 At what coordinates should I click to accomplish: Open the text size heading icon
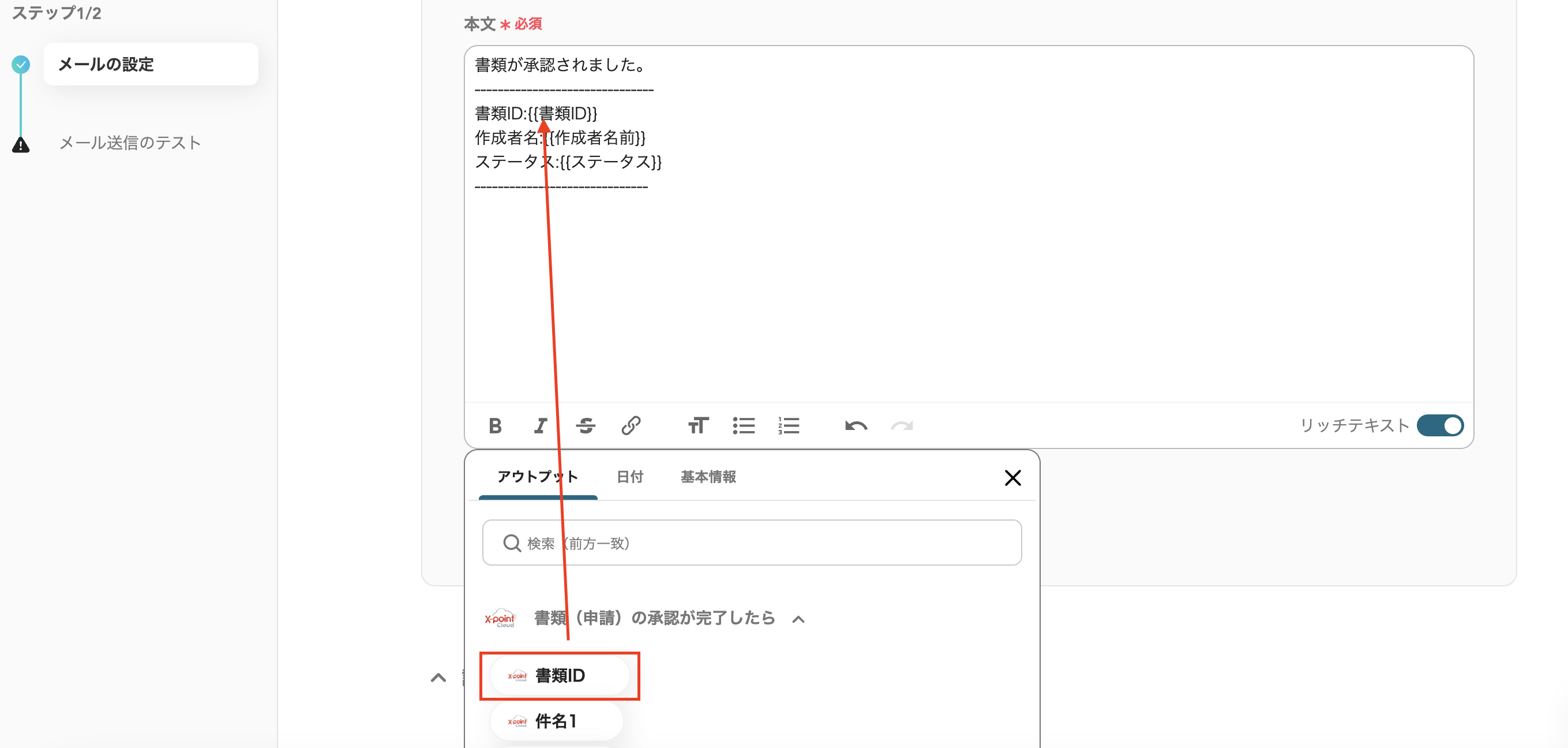(x=697, y=425)
